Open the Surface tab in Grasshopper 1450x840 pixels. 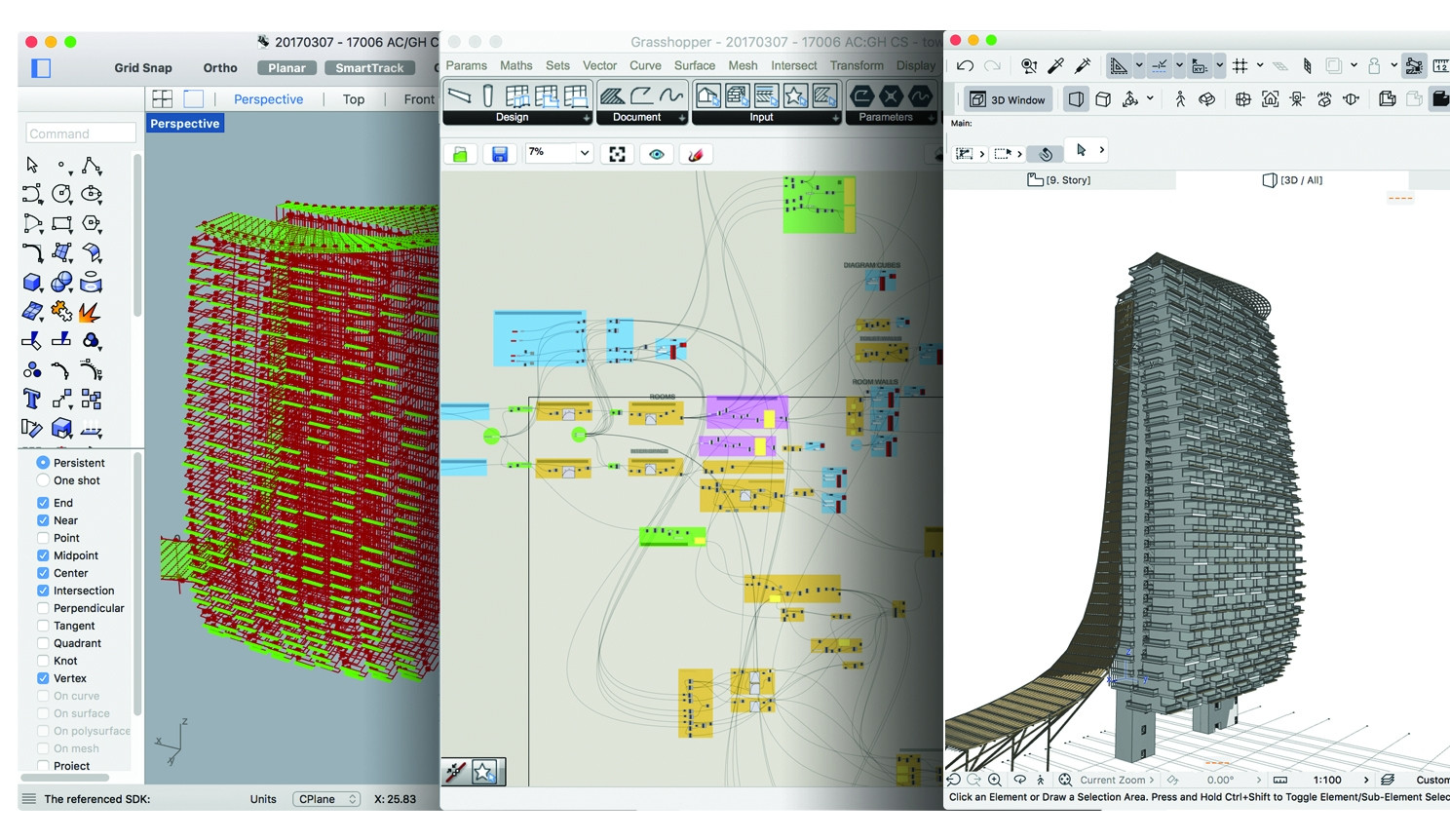(x=694, y=65)
